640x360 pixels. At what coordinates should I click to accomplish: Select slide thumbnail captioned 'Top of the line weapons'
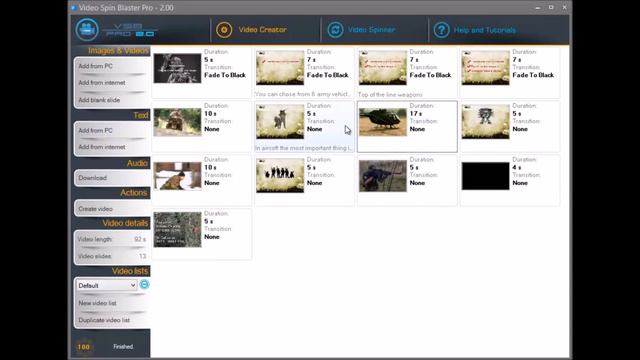tap(383, 68)
